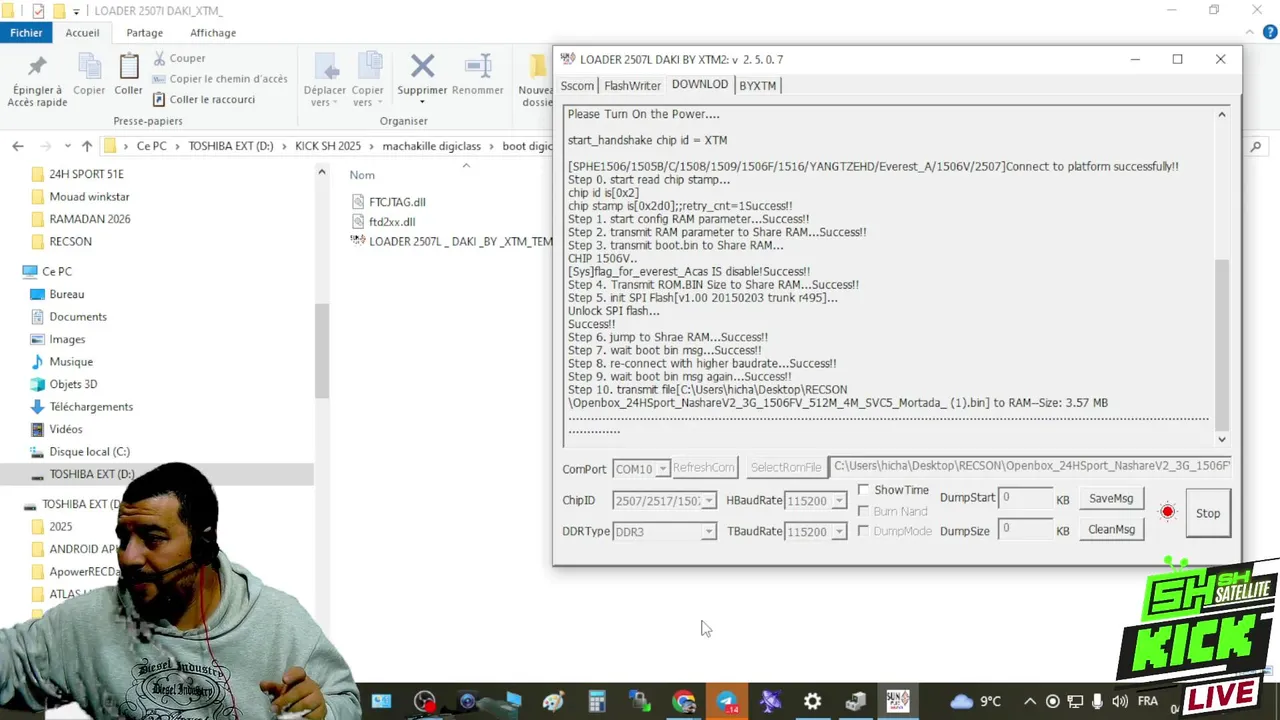The image size is (1280, 720).
Task: Switch to the Affichage ribbon tab
Action: [x=213, y=32]
